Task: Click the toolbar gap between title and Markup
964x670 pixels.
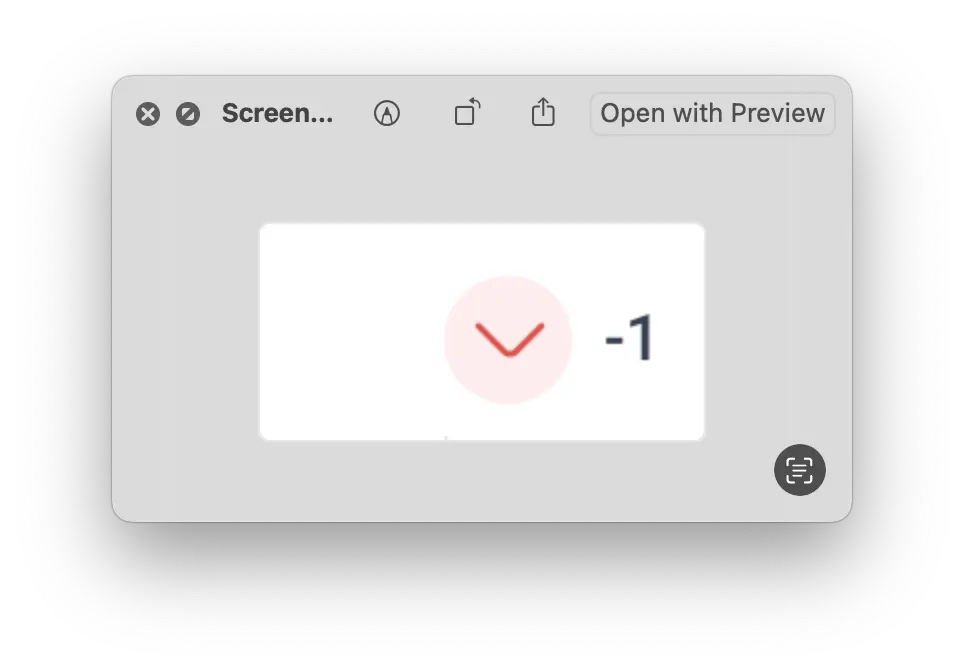Action: (x=353, y=113)
